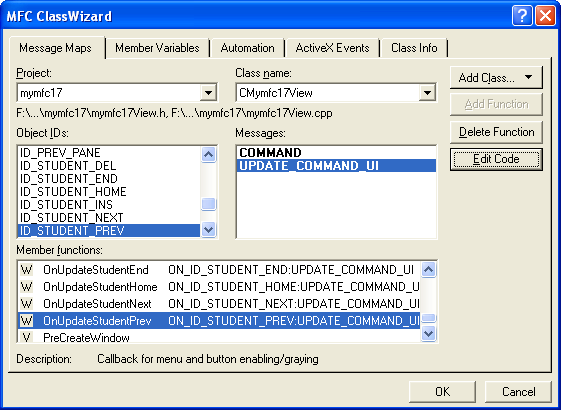Click W icon beside OnUpdateStudentPrev

(26, 321)
